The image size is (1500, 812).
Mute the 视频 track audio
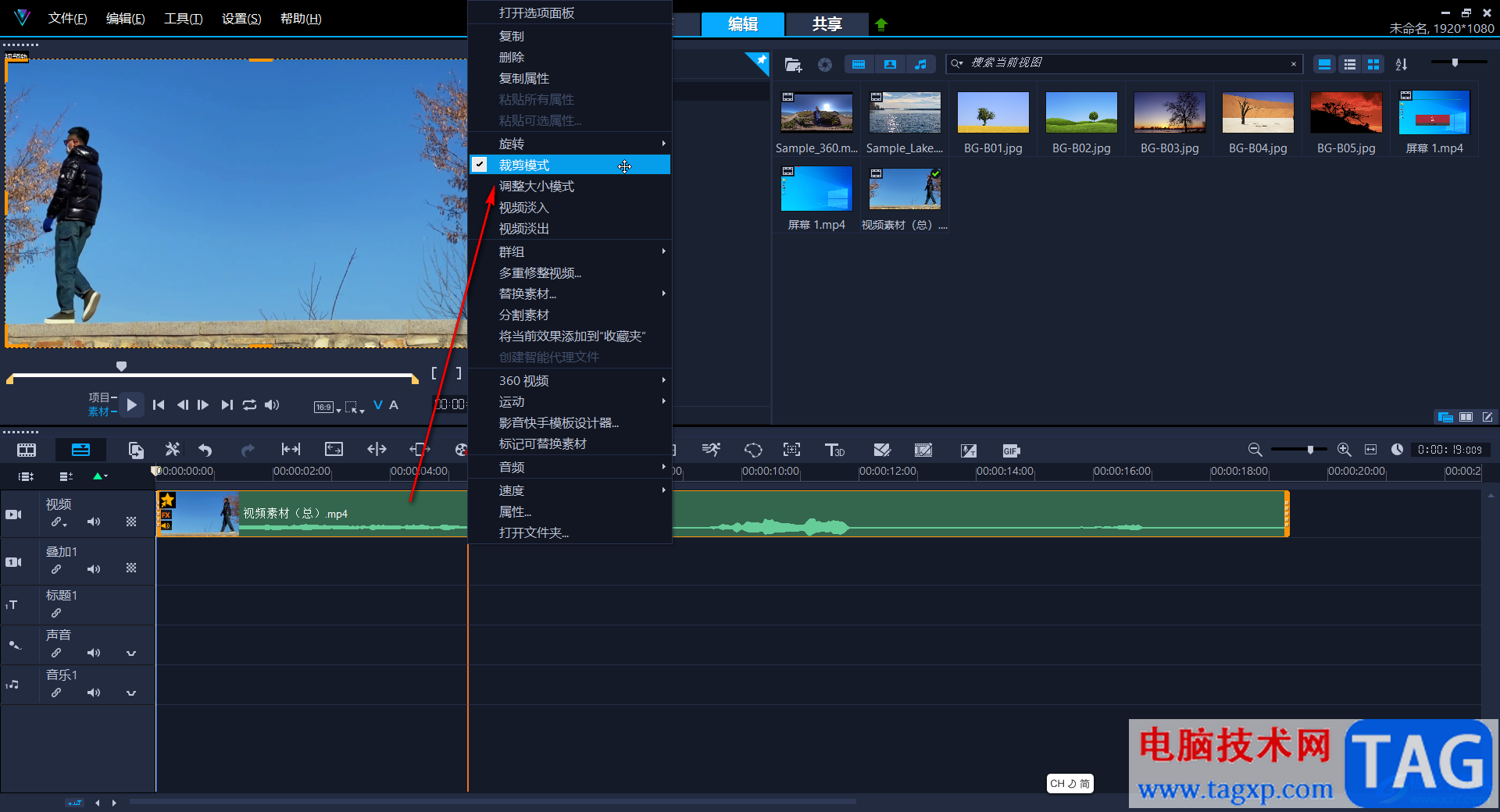(x=94, y=522)
